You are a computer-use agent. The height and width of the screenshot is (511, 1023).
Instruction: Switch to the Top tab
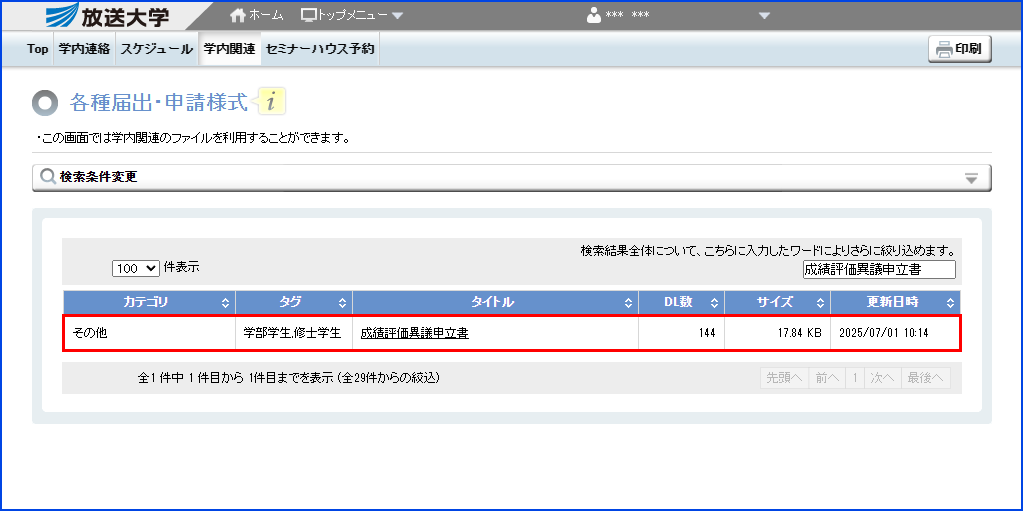pyautogui.click(x=38, y=49)
